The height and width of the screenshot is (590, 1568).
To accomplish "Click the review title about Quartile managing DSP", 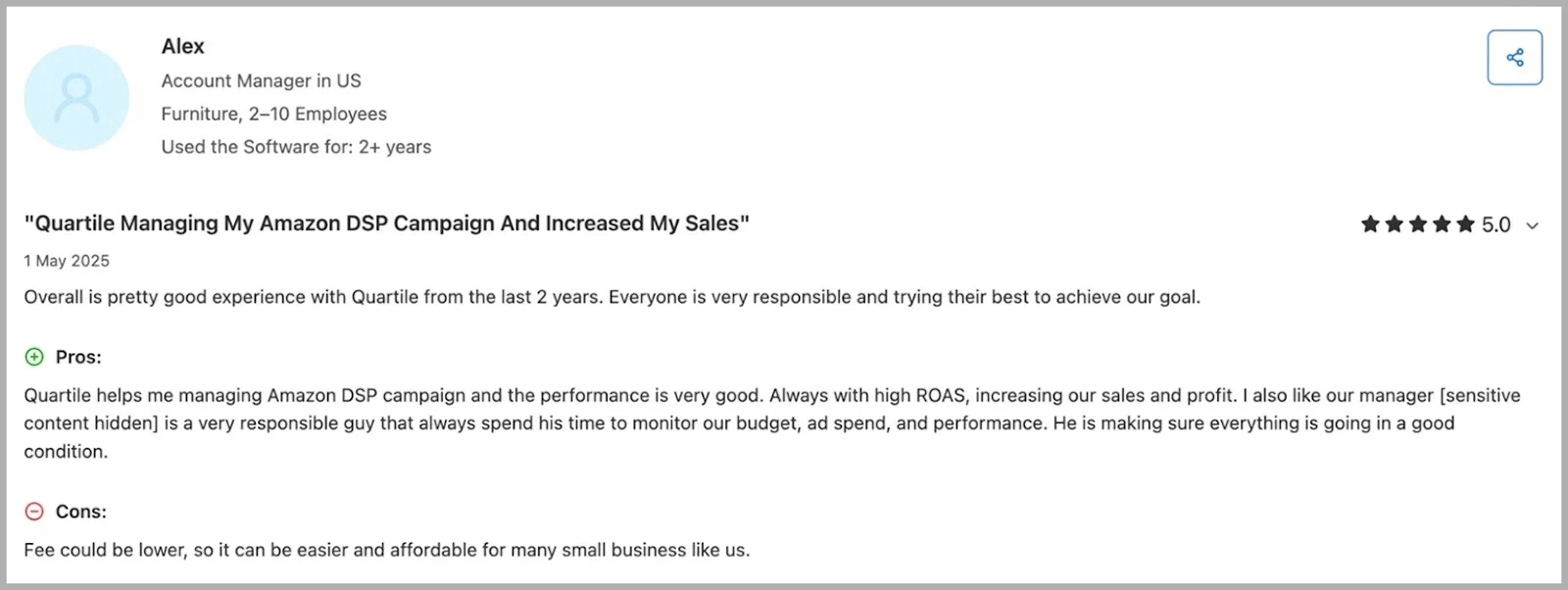I will [388, 222].
